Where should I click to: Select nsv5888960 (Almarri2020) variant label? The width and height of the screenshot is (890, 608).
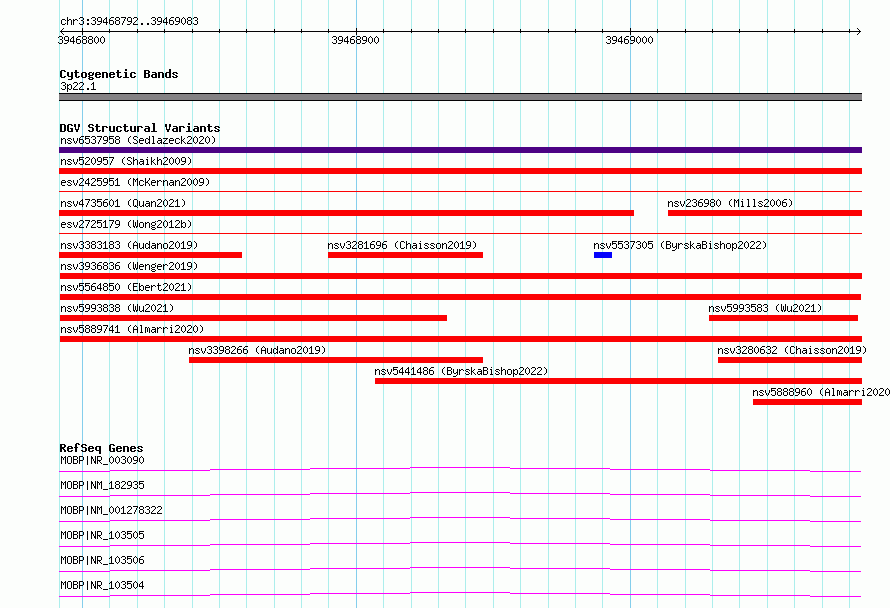821,392
